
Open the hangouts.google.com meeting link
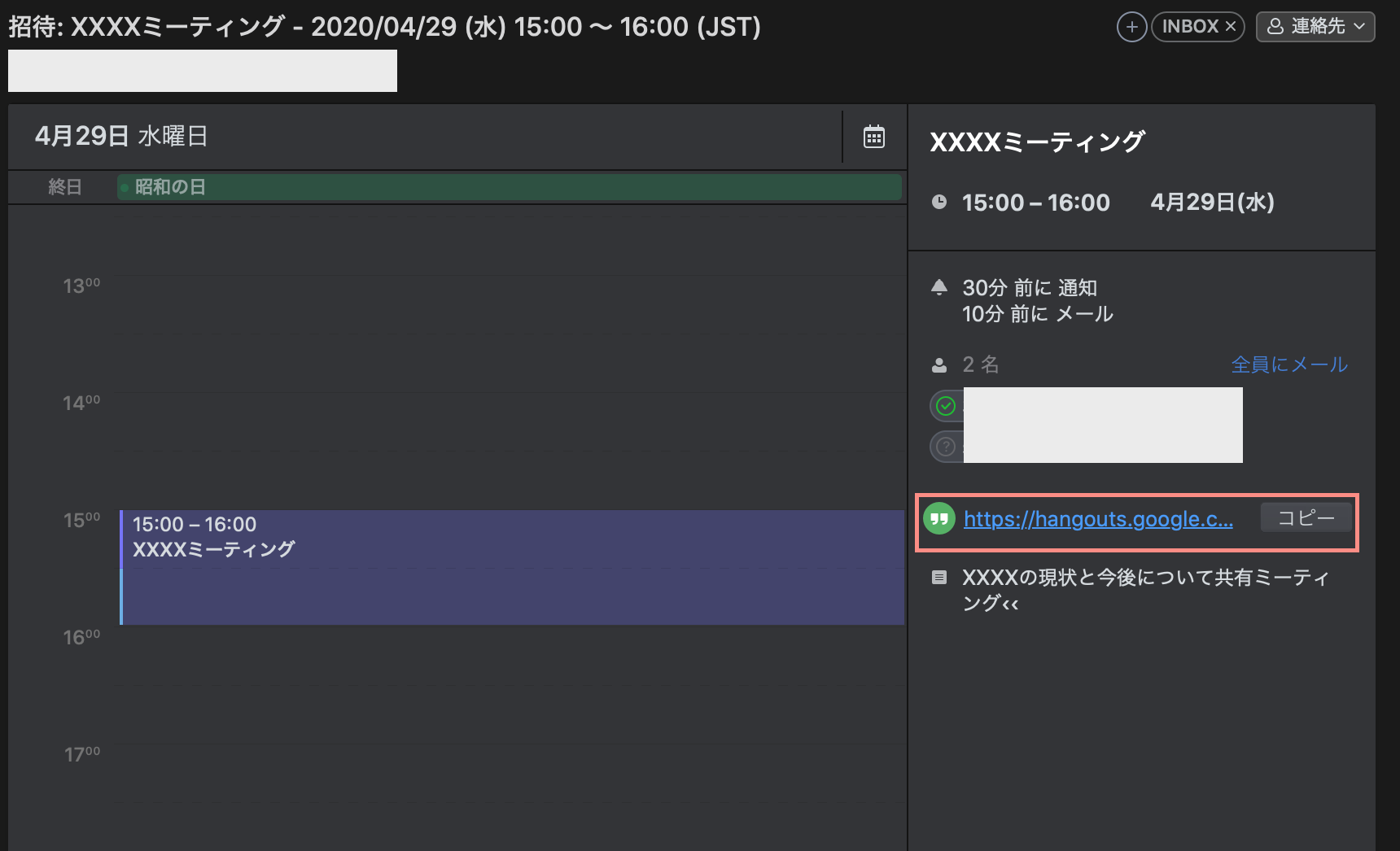point(1097,519)
